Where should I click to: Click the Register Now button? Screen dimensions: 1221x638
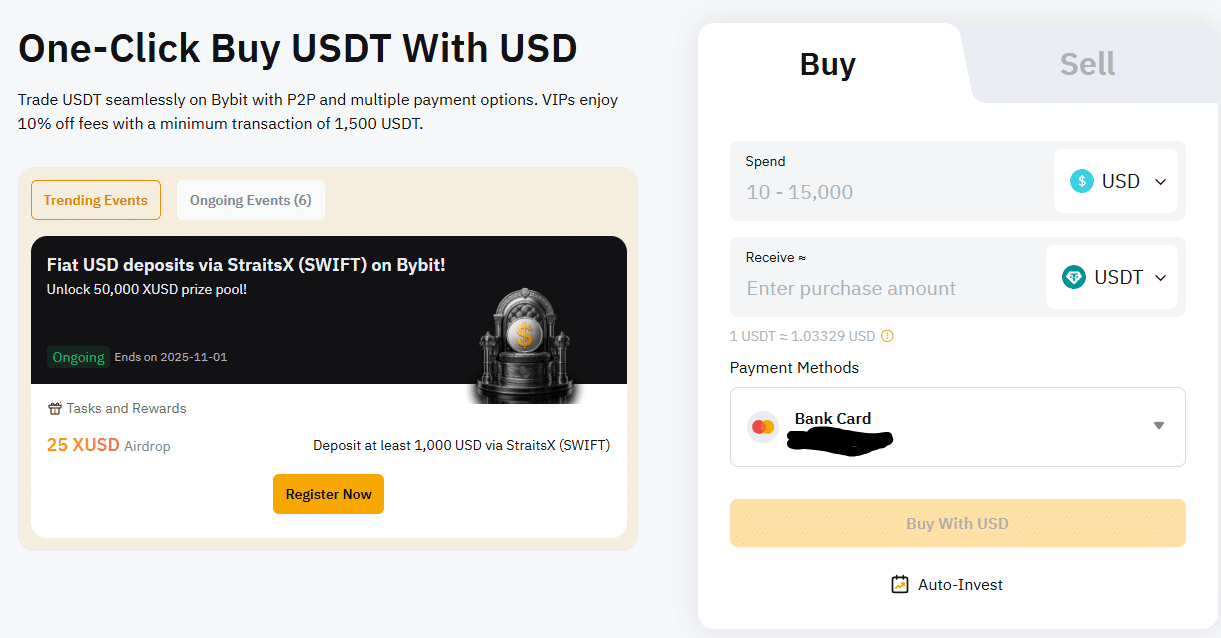pyautogui.click(x=328, y=494)
